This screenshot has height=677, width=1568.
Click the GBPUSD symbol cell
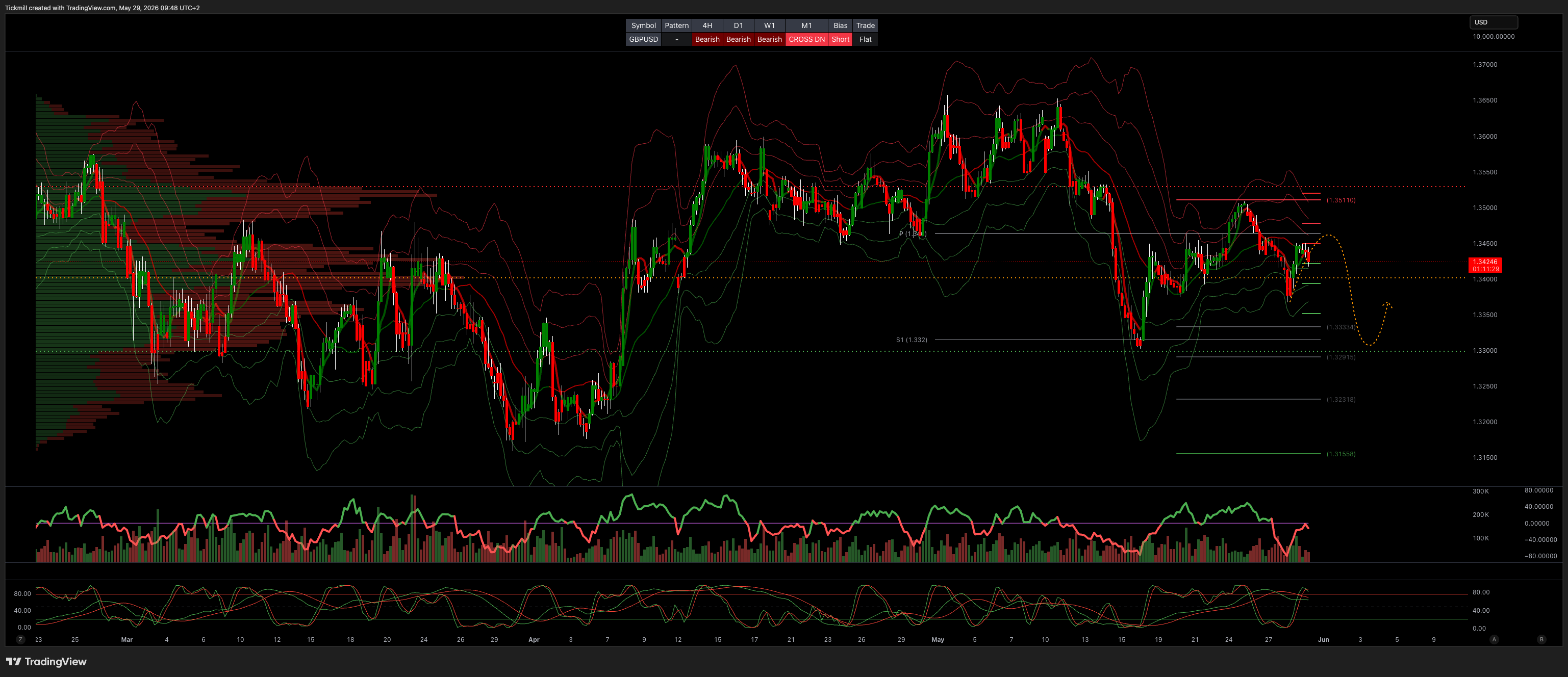[643, 40]
